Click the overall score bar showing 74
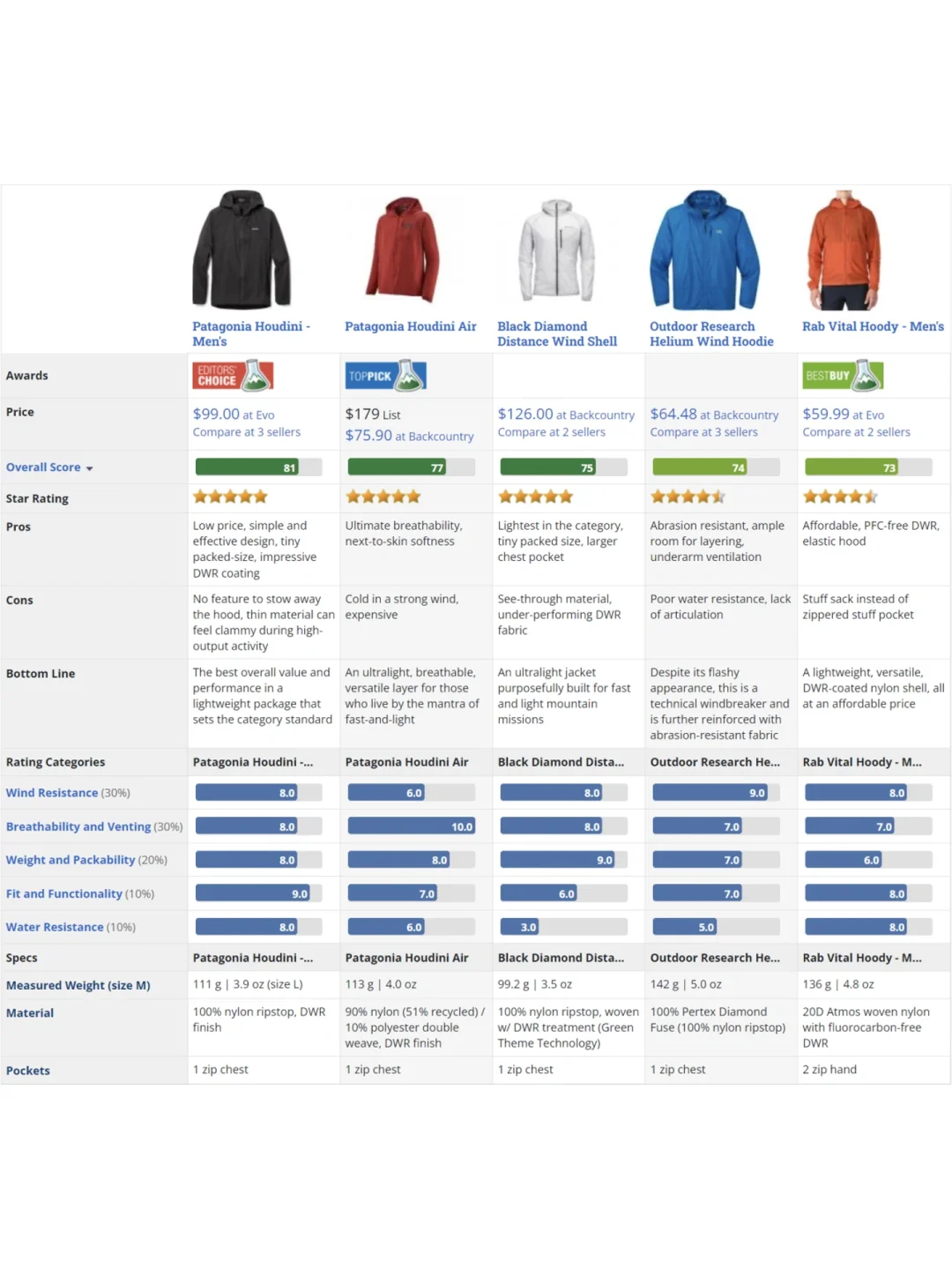The width and height of the screenshot is (952, 1270). click(x=716, y=467)
